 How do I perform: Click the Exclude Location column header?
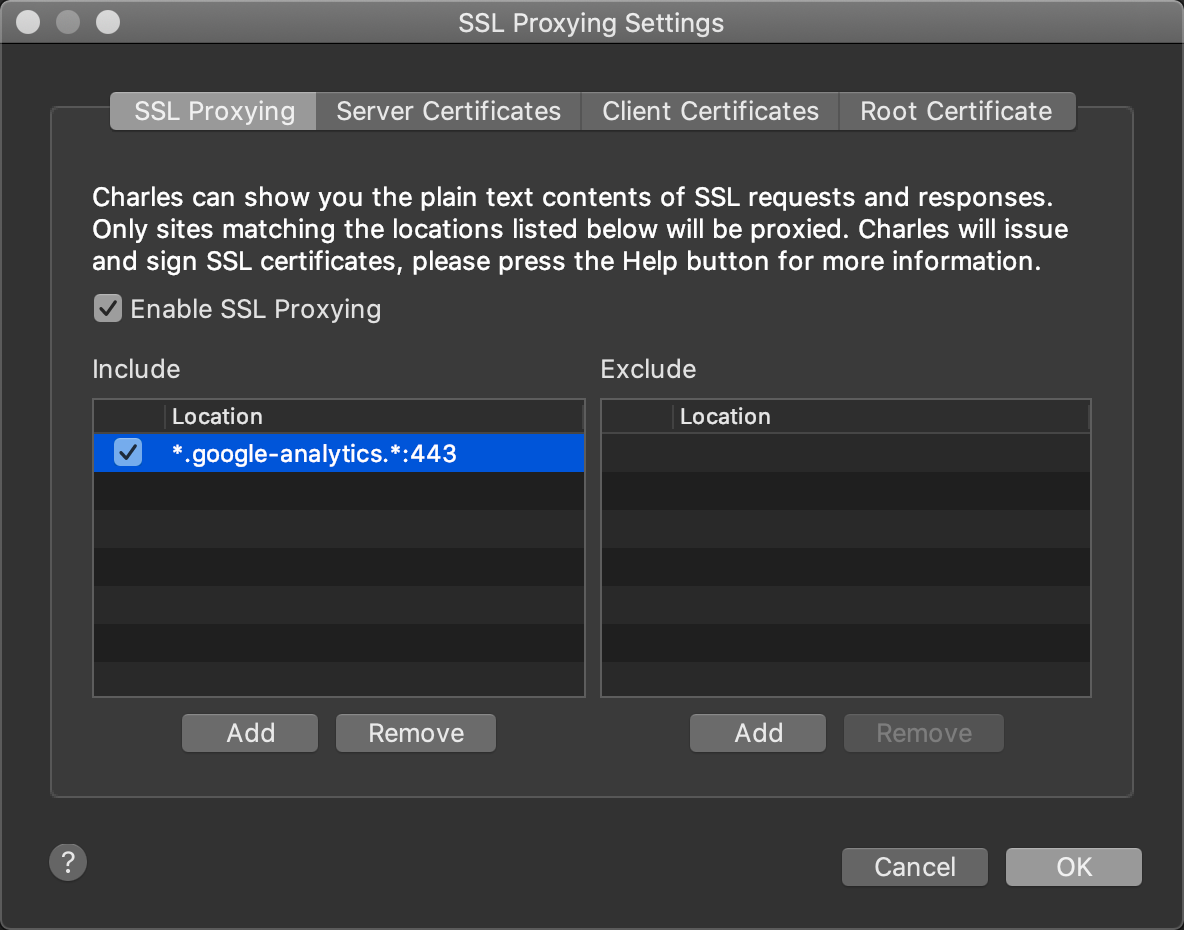pos(724,416)
